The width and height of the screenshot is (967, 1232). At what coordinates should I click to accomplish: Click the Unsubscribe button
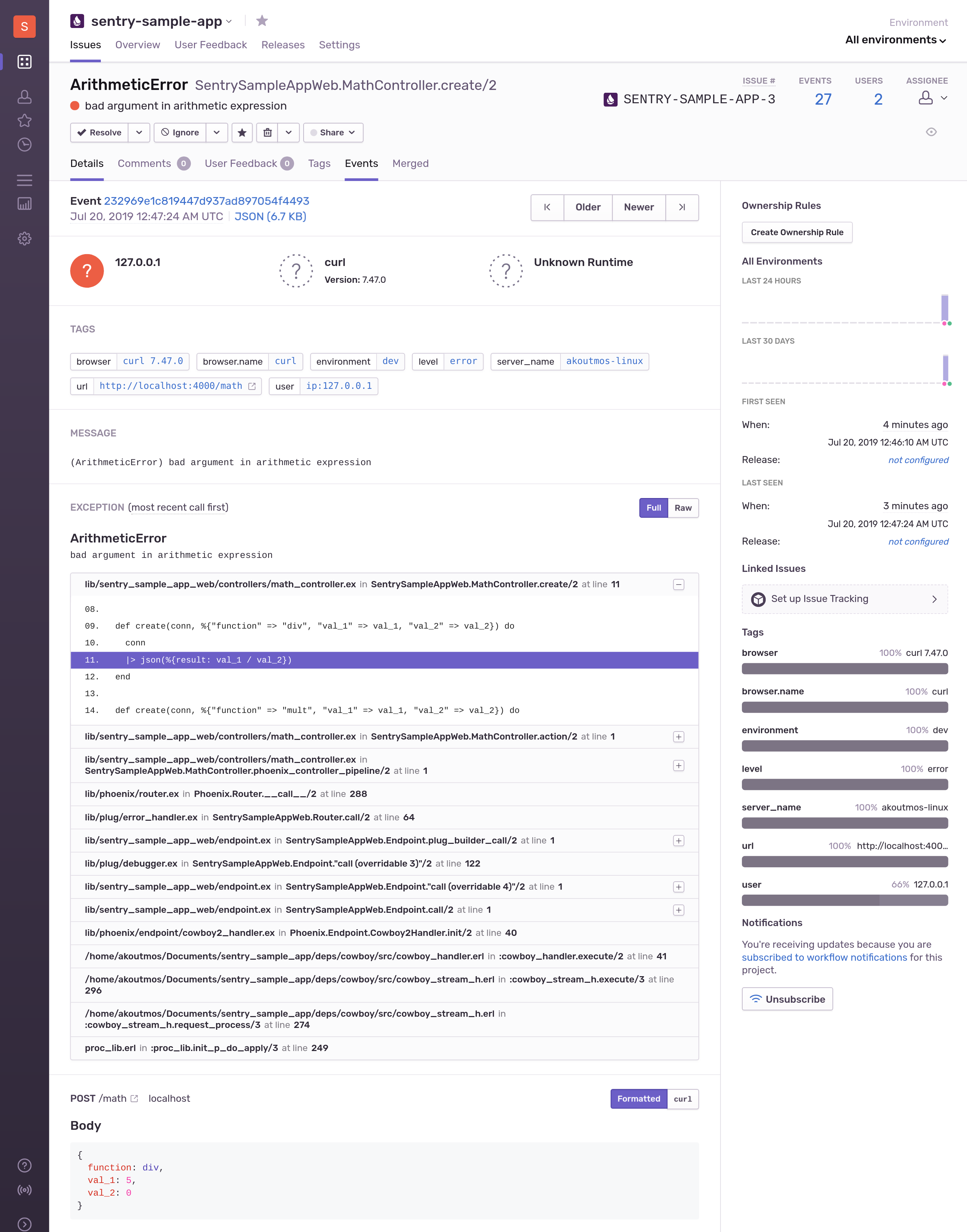tap(787, 999)
